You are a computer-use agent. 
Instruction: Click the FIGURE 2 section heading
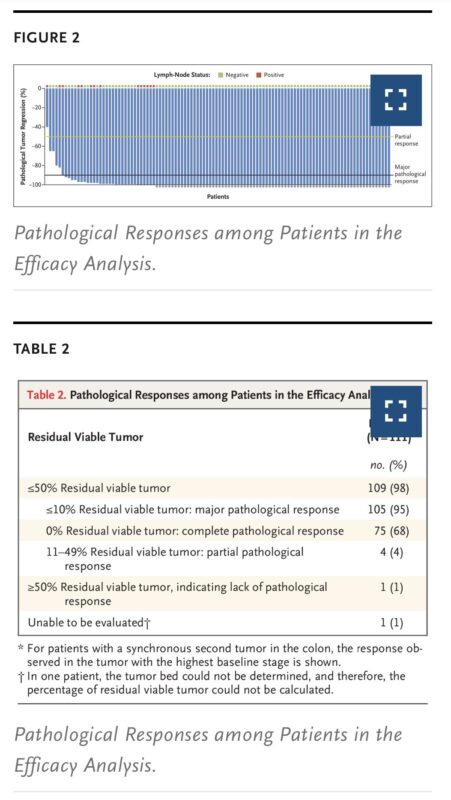coord(46,38)
